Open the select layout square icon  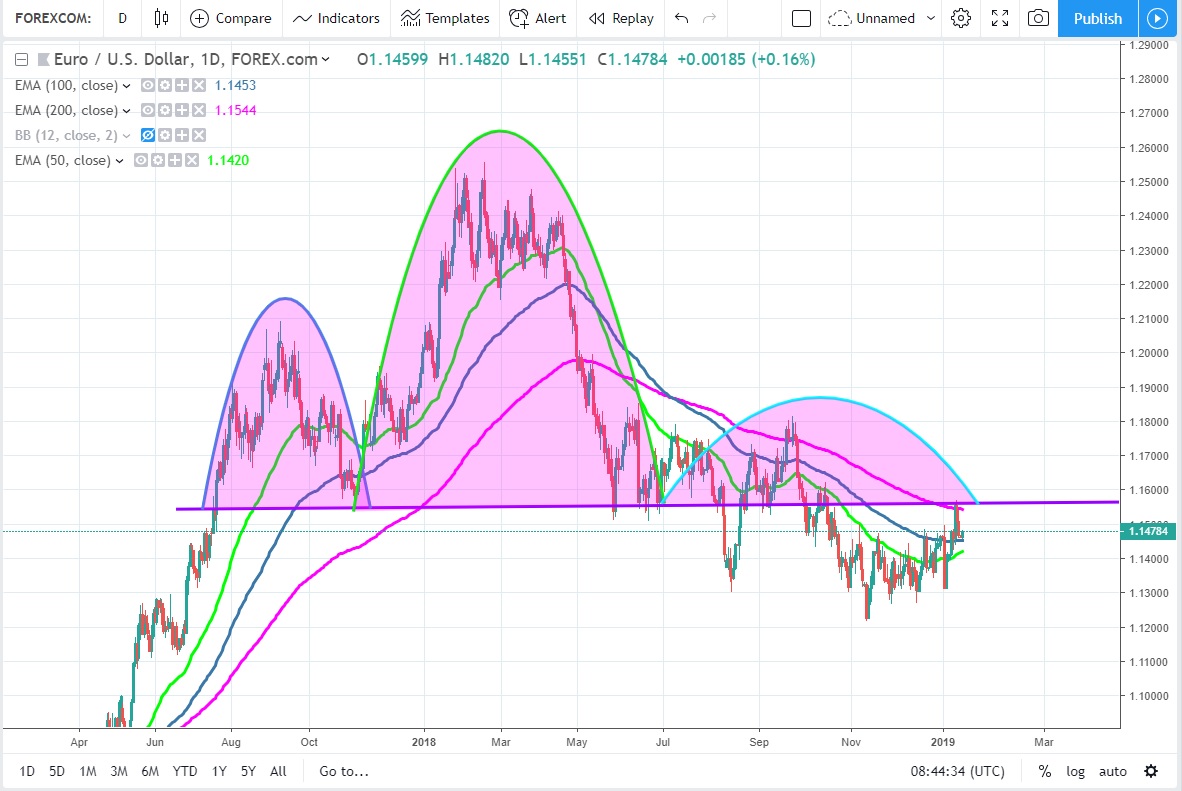click(801, 18)
